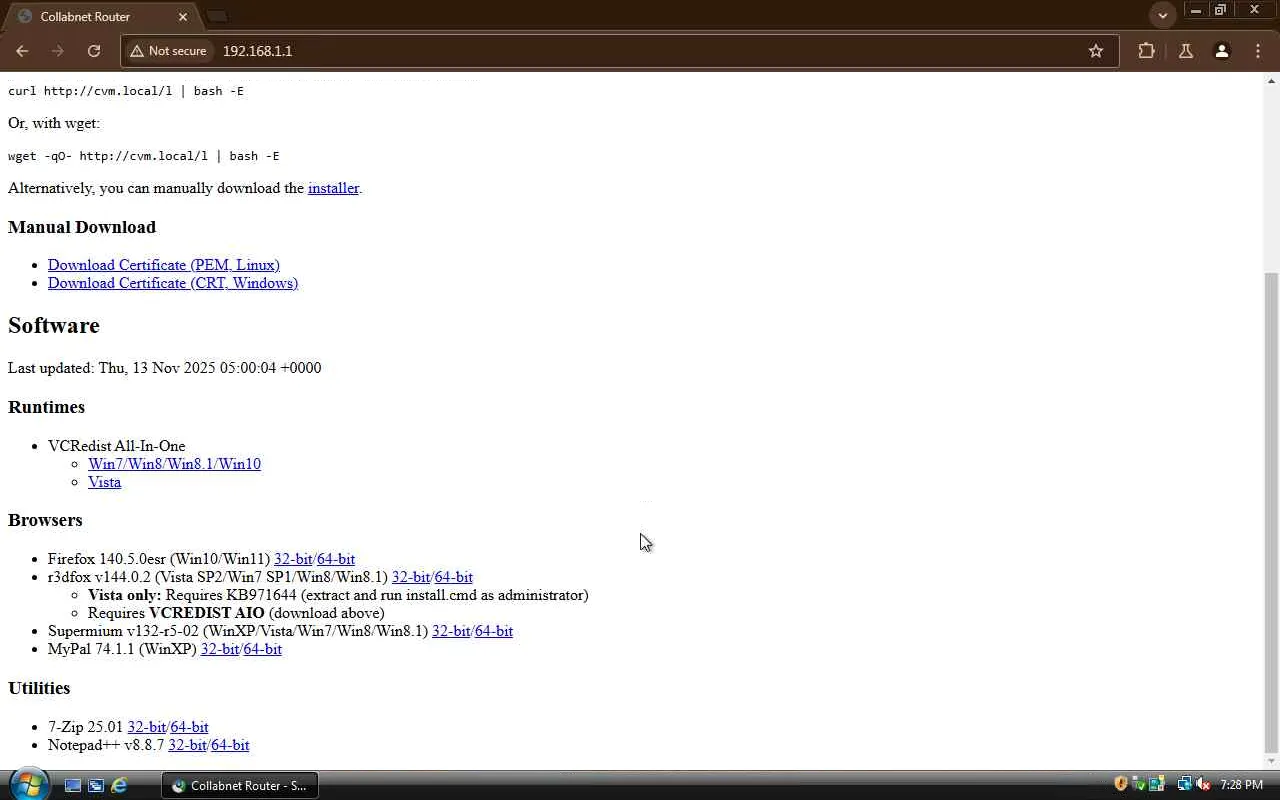Open VCRedist Win7/Win8/Win8.1/Win10 link
Image resolution: width=1280 pixels, height=800 pixels.
174,464
